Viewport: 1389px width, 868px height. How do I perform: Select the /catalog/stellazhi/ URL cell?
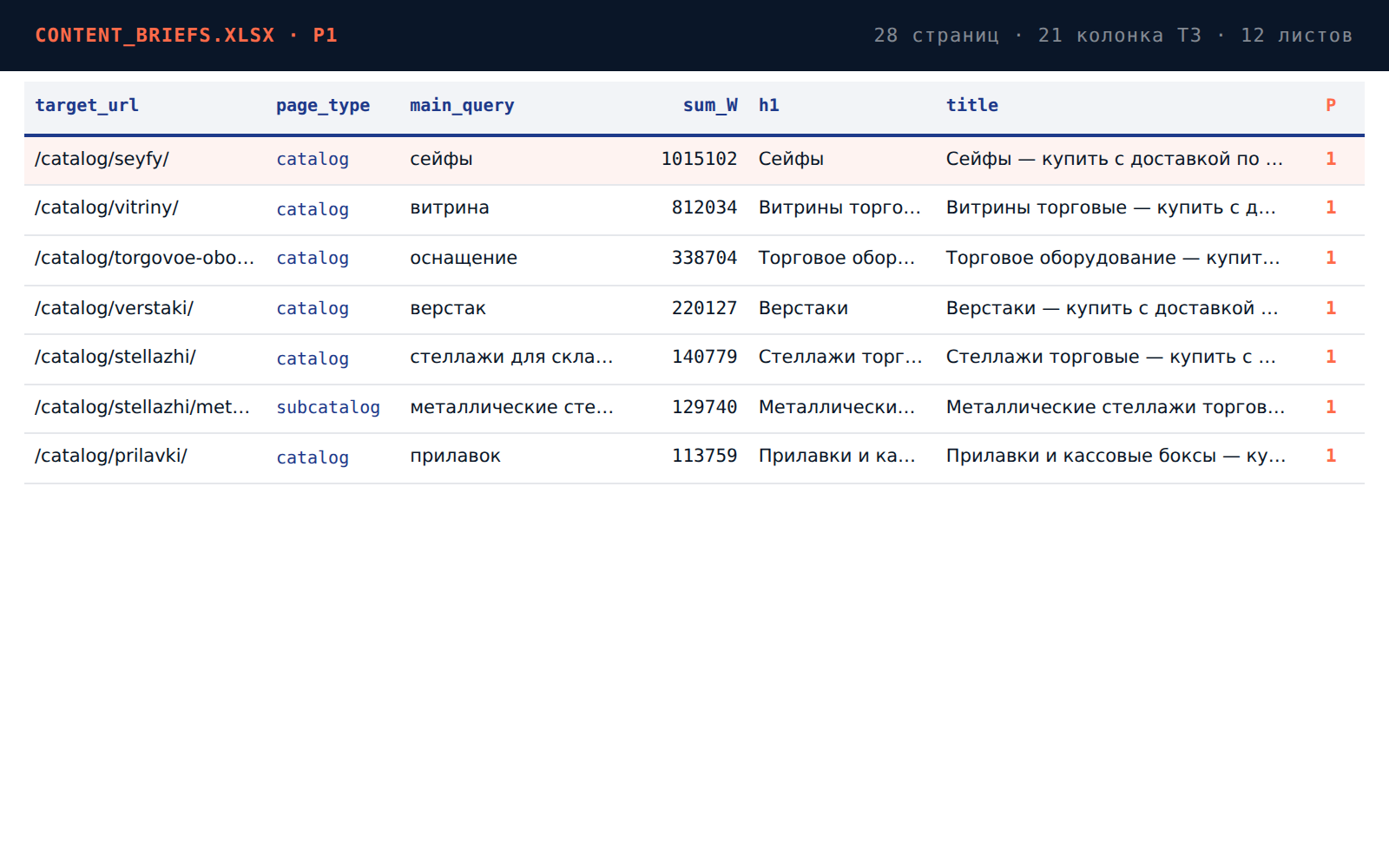[x=115, y=357]
